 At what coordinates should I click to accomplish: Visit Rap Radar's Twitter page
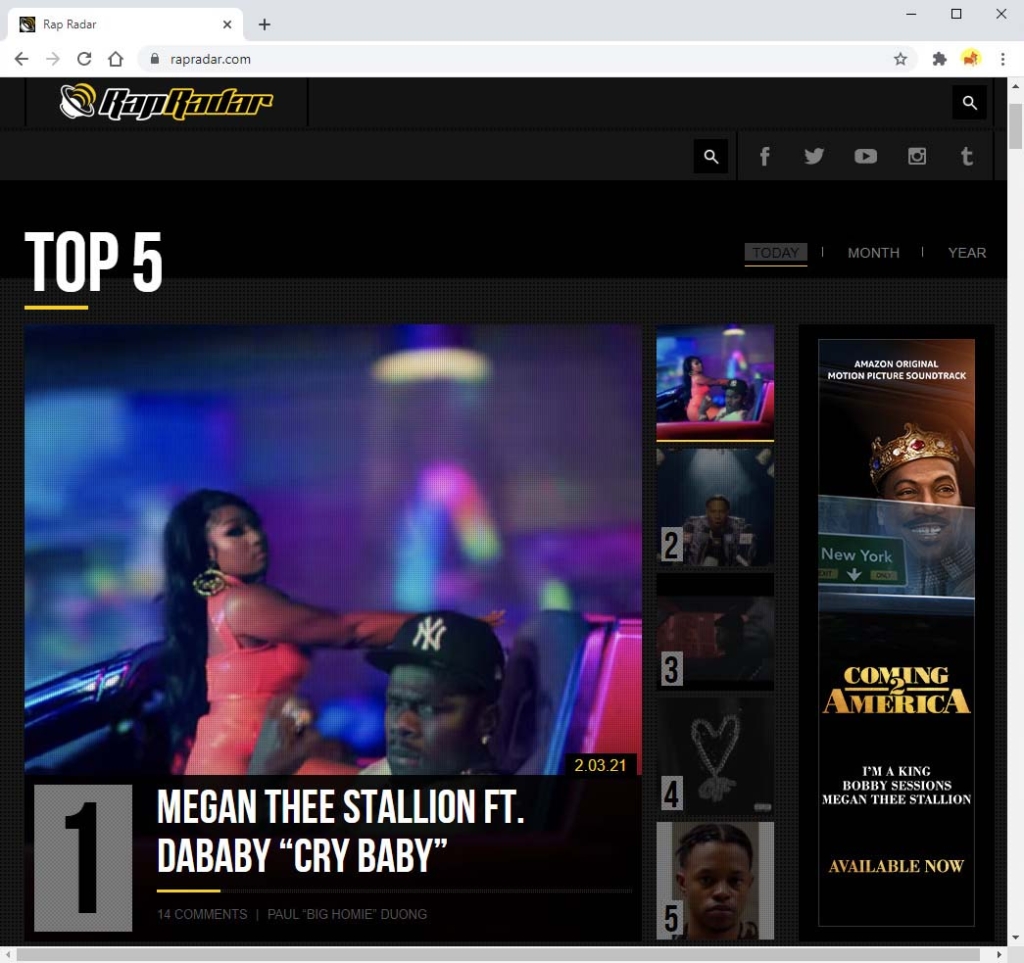[814, 156]
